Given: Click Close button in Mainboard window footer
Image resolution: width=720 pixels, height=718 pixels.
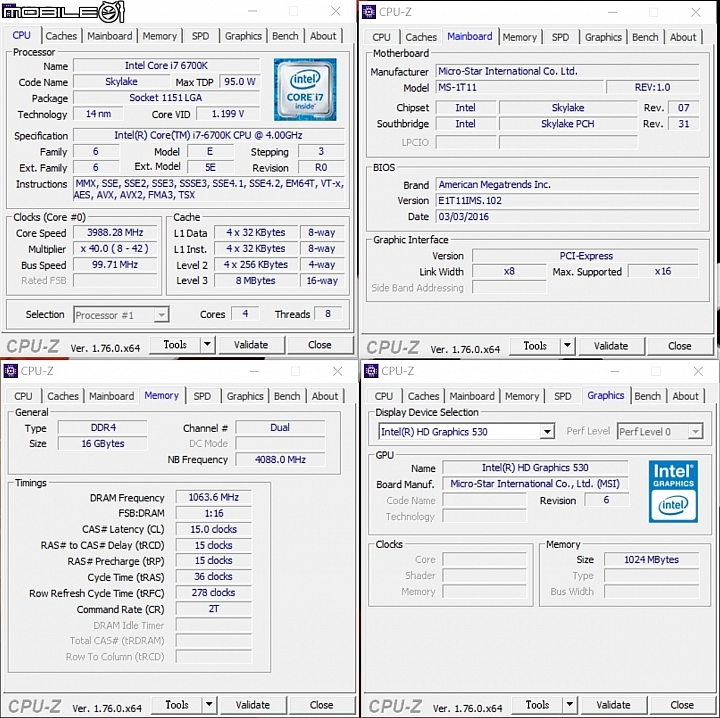Looking at the screenshot, I should (x=680, y=345).
